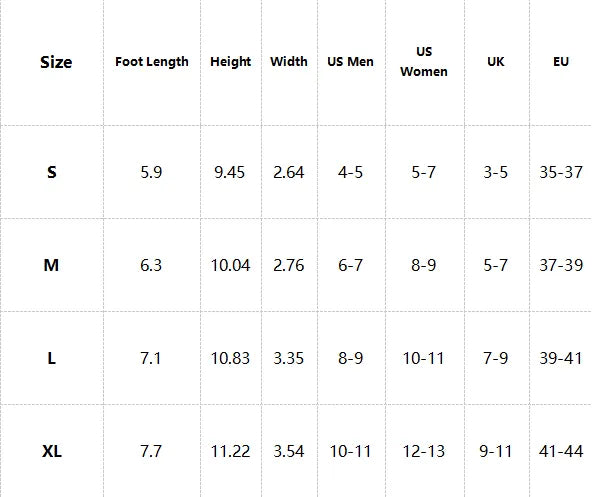The height and width of the screenshot is (497, 592).
Task: Select the 7-9 UK size cell
Action: (x=496, y=358)
